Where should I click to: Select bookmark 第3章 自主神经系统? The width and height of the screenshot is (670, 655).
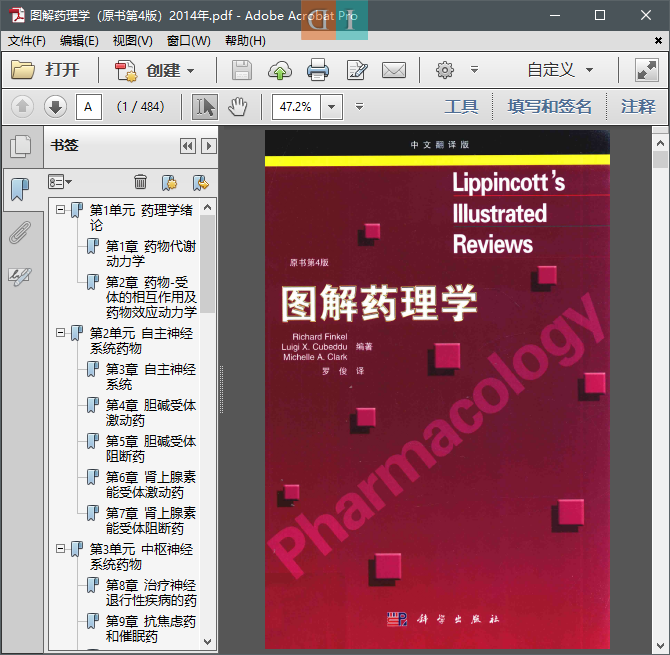(x=150, y=377)
